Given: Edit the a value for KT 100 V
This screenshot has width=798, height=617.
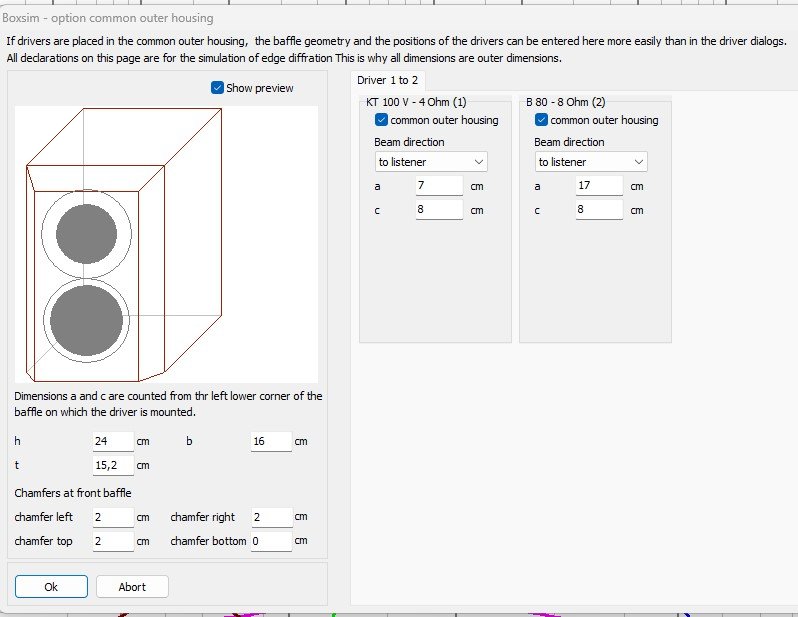Looking at the screenshot, I should click(439, 185).
